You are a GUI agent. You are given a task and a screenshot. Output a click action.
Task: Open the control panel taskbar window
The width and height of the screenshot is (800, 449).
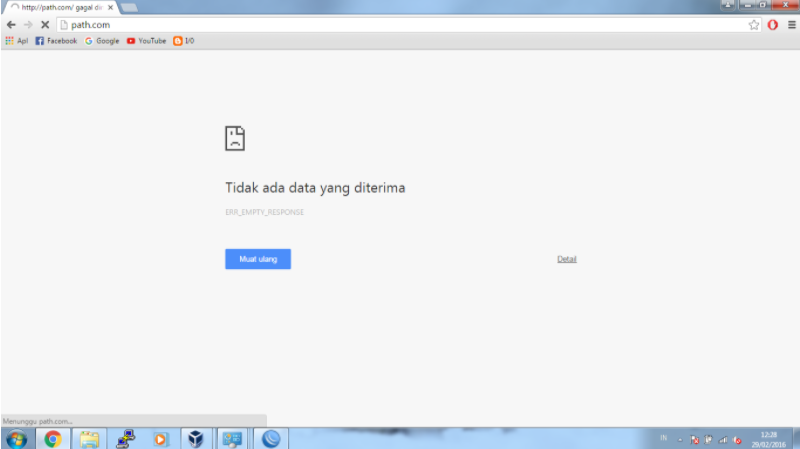[232, 439]
